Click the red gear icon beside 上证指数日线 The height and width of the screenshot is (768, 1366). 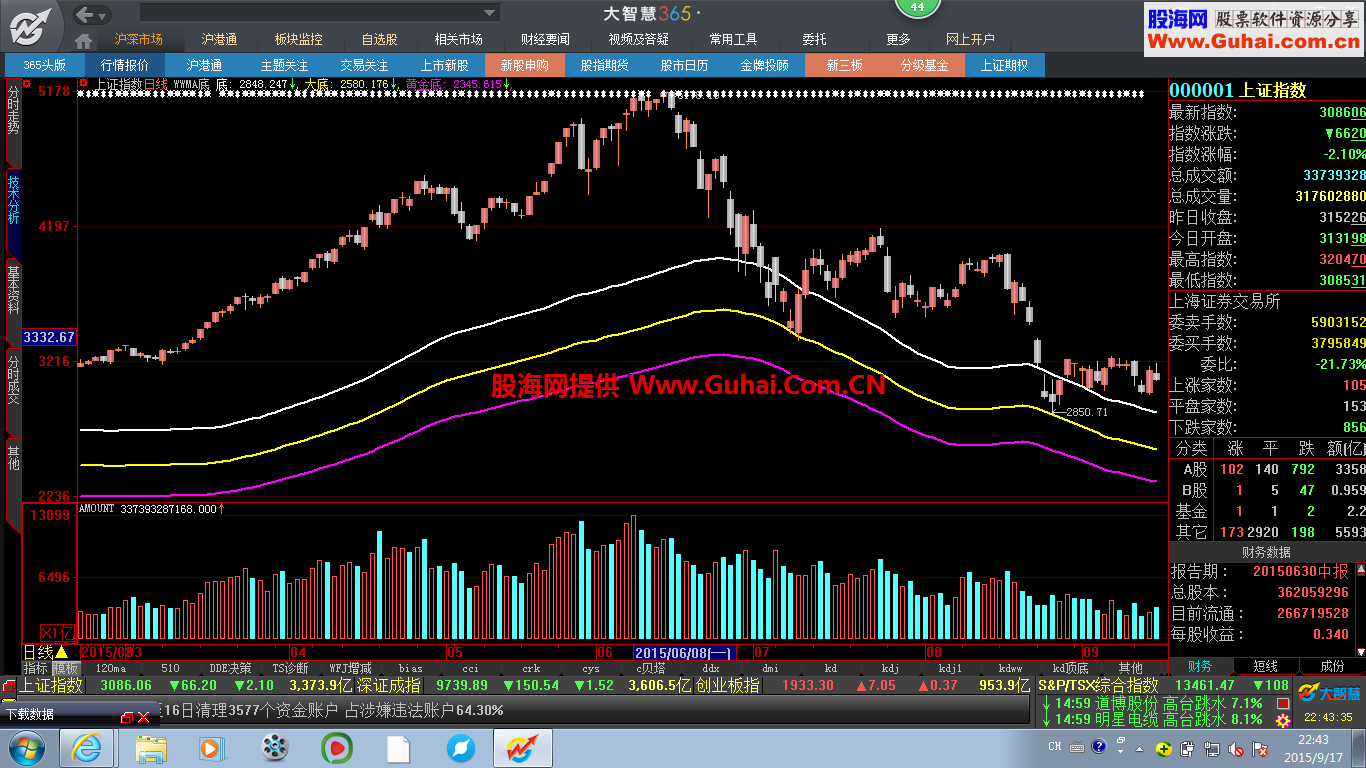point(84,84)
